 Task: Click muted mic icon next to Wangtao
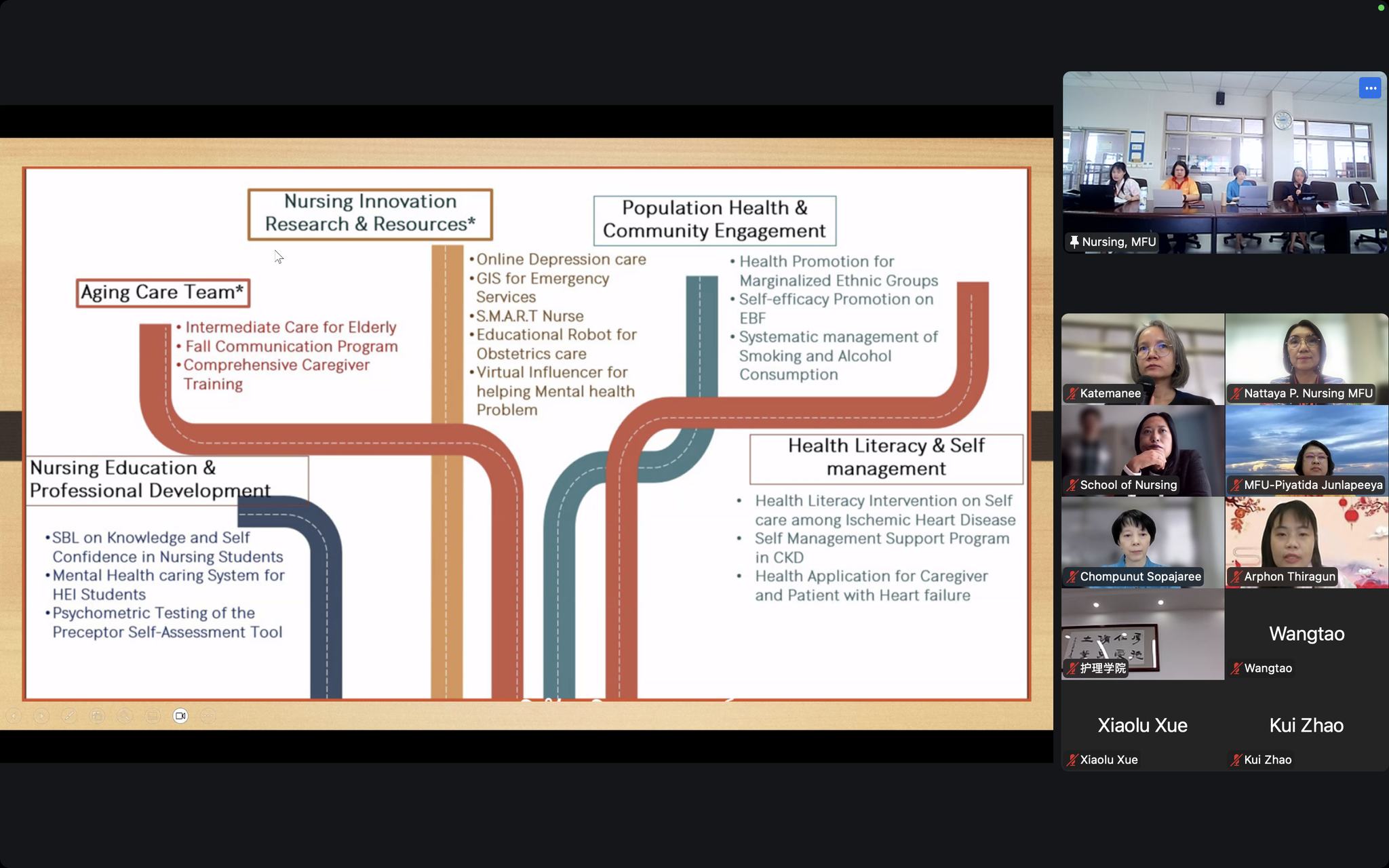pyautogui.click(x=1236, y=668)
